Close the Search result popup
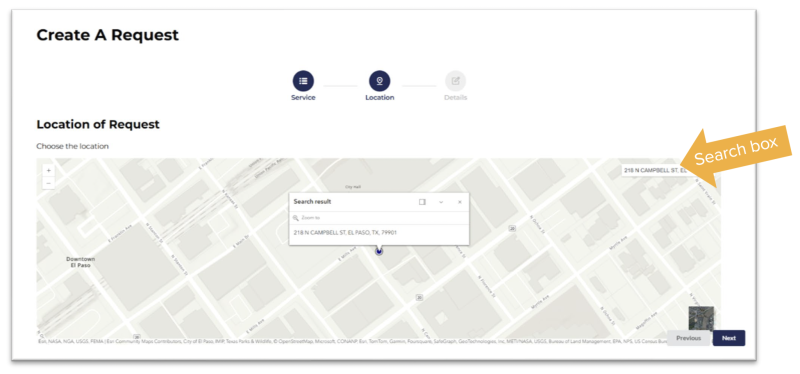This screenshot has height=374, width=800. [x=460, y=202]
